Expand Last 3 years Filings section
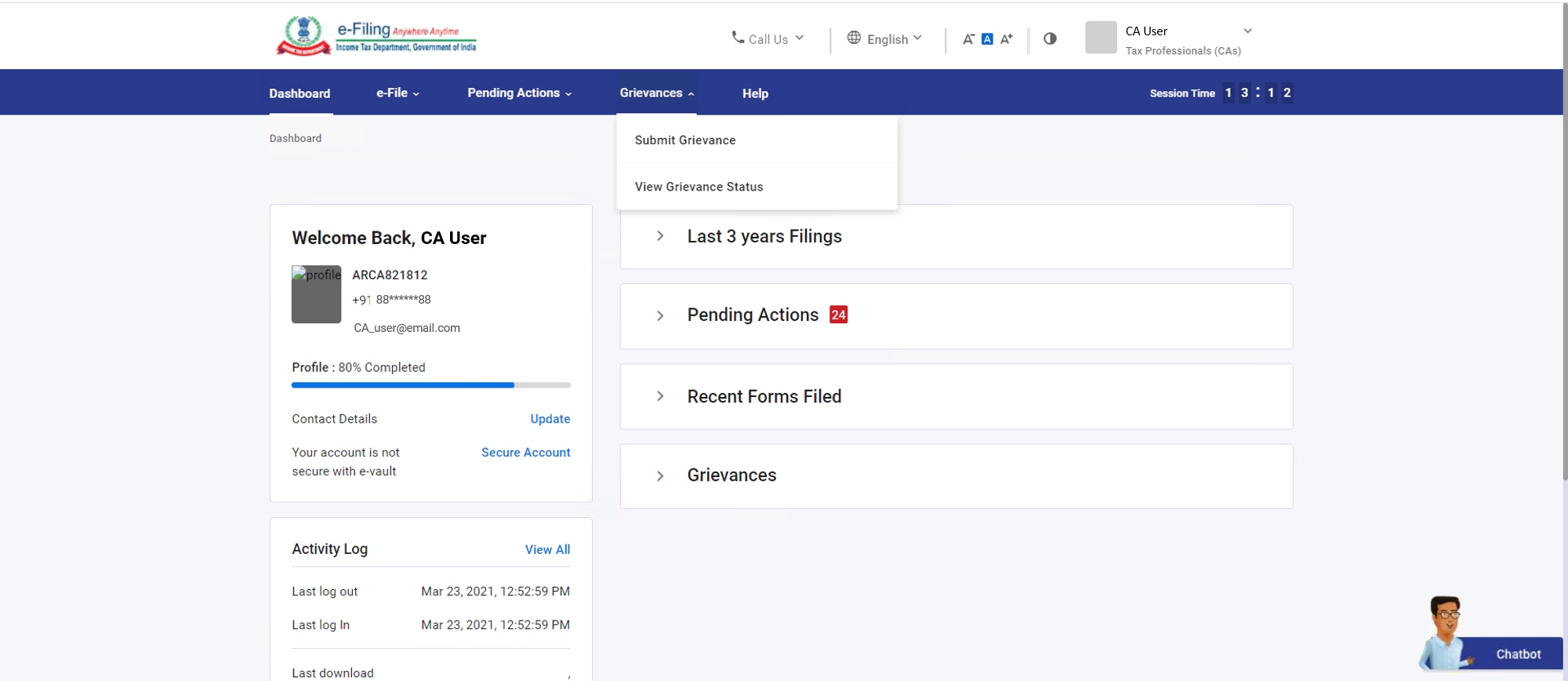Image resolution: width=1568 pixels, height=681 pixels. tap(660, 236)
